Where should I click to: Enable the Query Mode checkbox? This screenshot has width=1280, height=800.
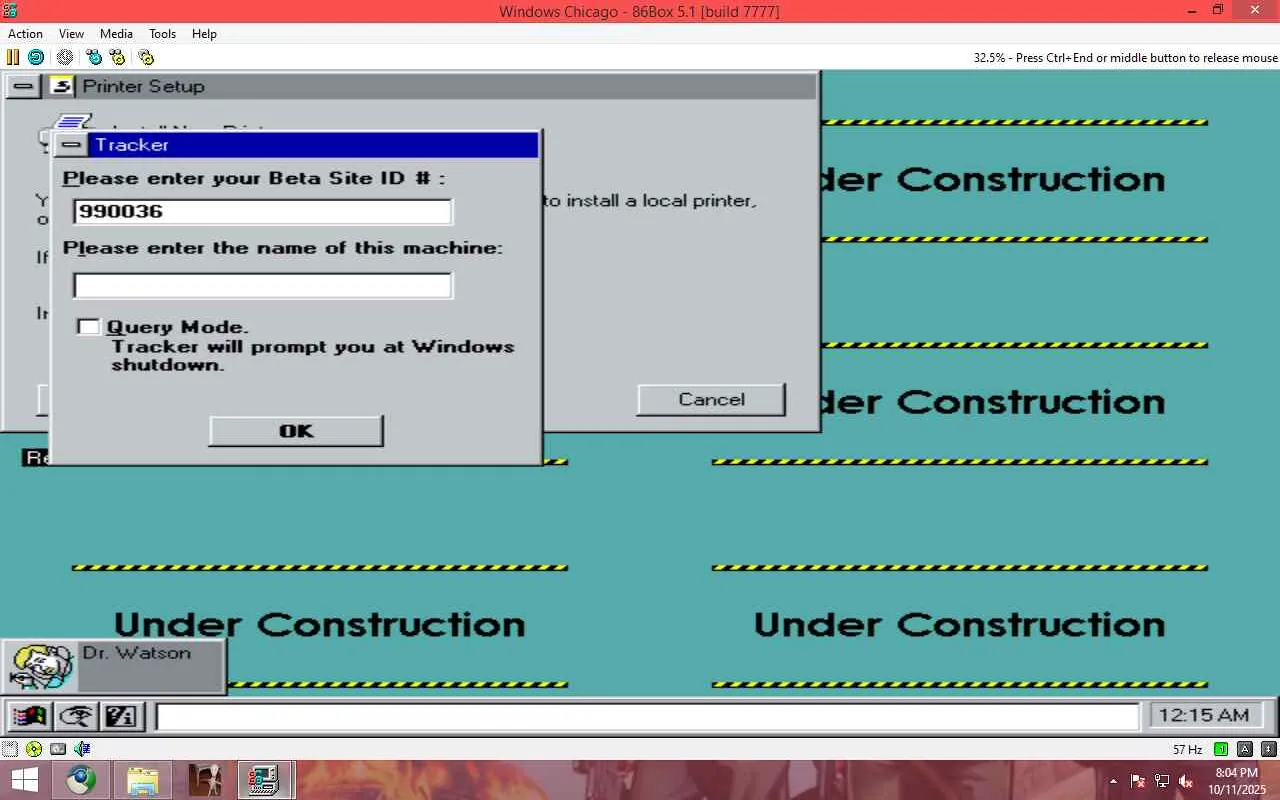pos(89,327)
